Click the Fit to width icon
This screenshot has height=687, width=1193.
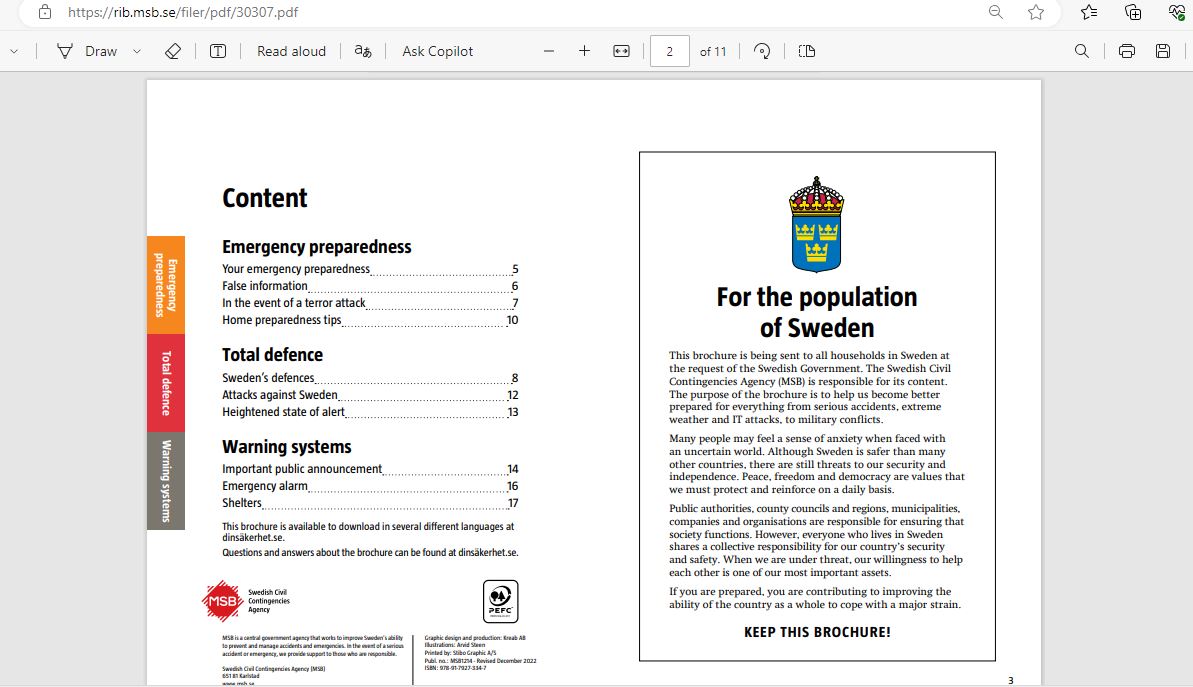[x=622, y=51]
